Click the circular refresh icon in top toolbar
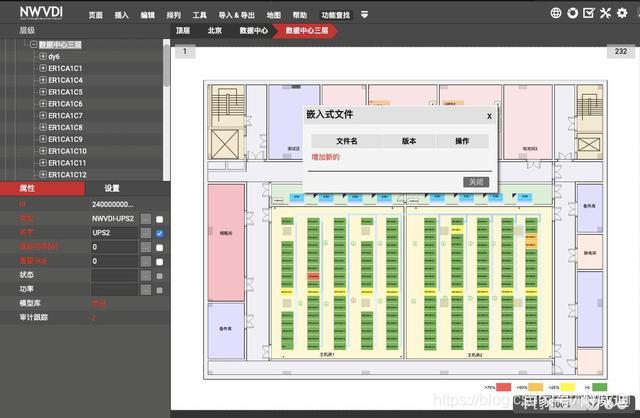 tap(572, 13)
